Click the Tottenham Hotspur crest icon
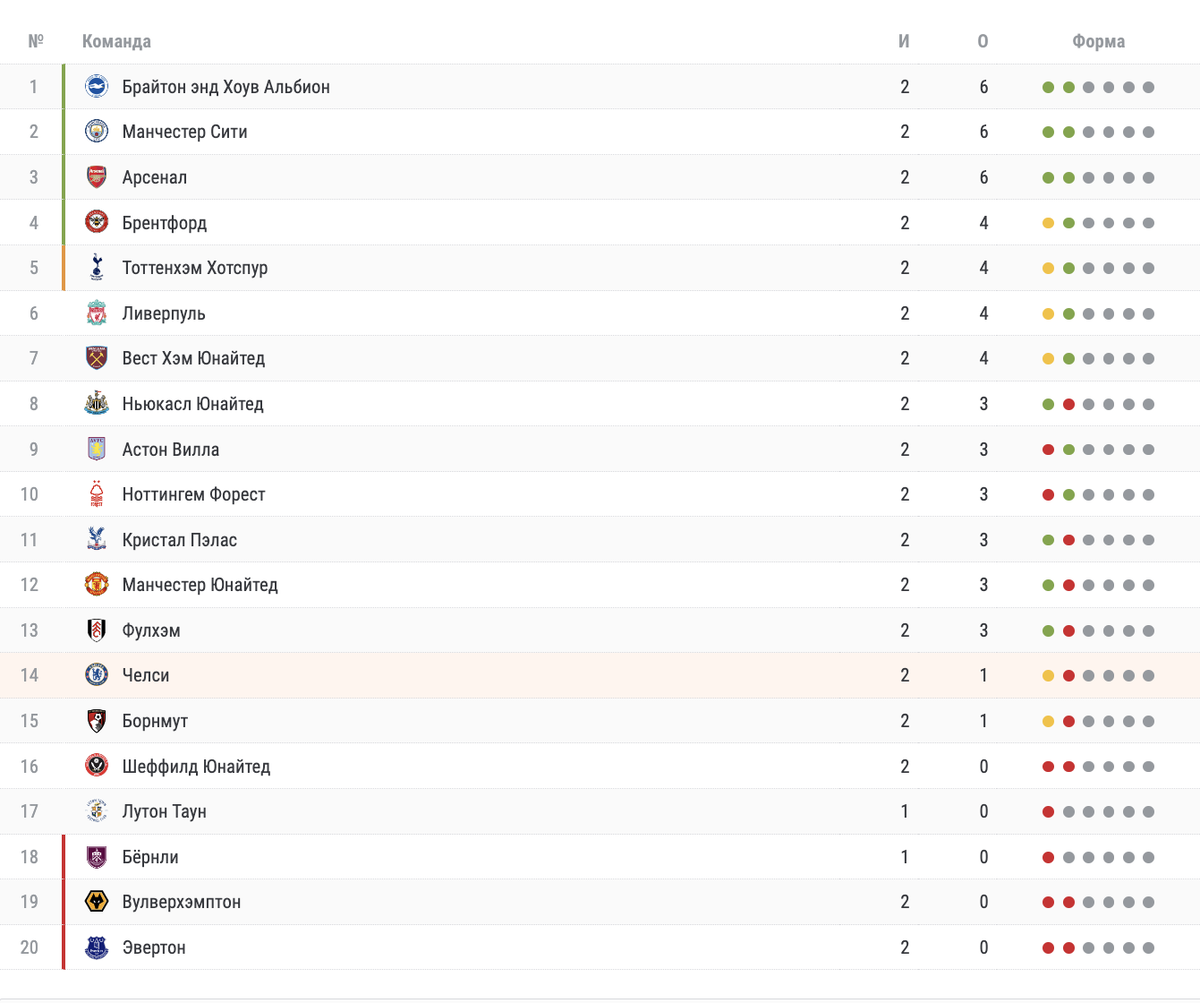Image resolution: width=1200 pixels, height=1003 pixels. click(96, 268)
